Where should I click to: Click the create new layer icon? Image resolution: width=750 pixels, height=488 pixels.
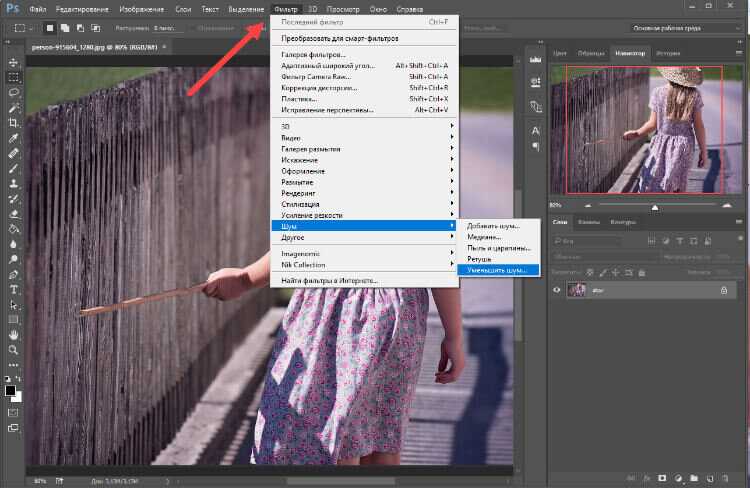(710, 478)
